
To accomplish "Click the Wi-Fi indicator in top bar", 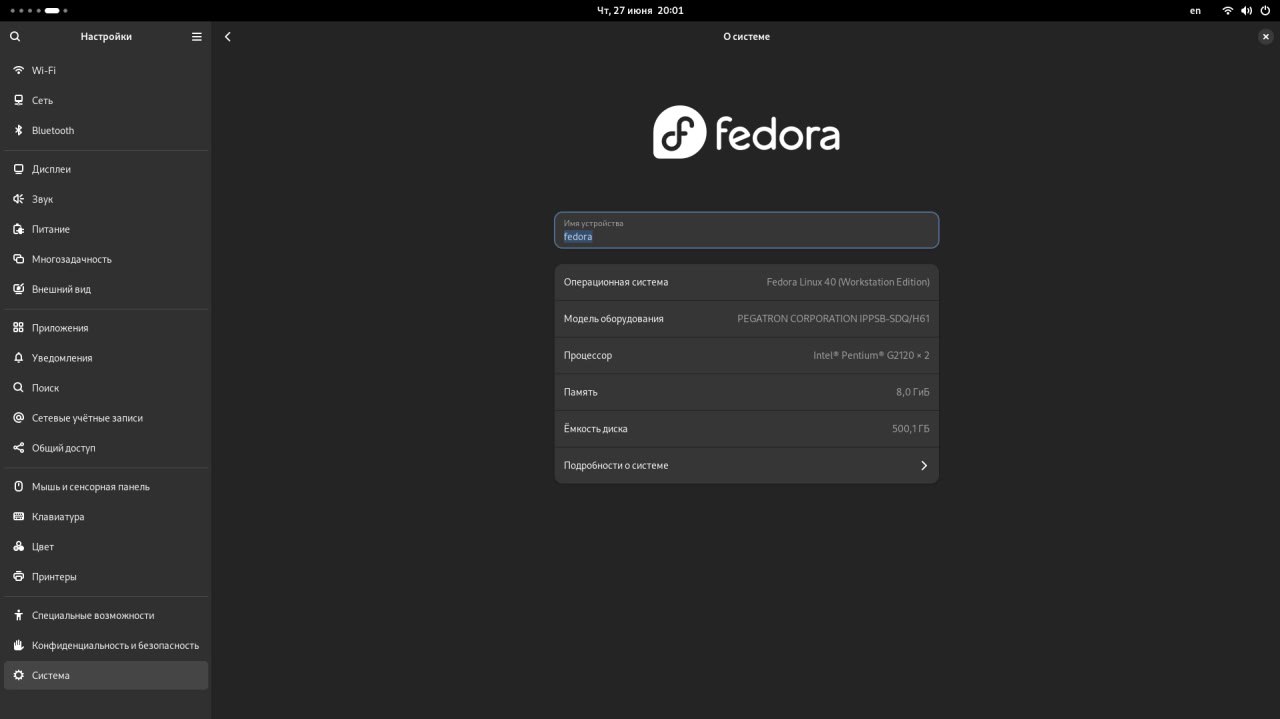I will [x=1228, y=10].
